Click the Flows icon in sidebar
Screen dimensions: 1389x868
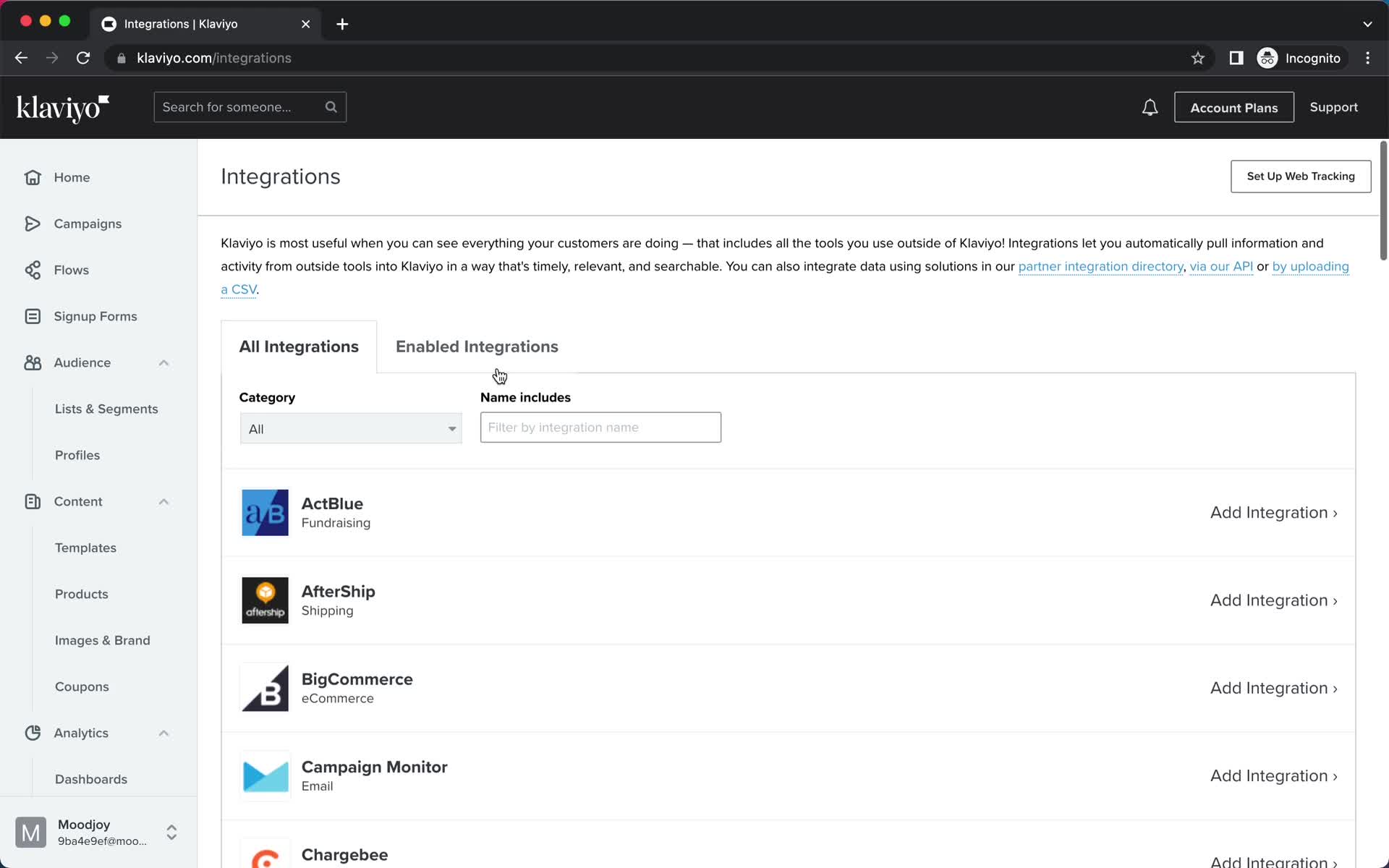pyautogui.click(x=33, y=270)
